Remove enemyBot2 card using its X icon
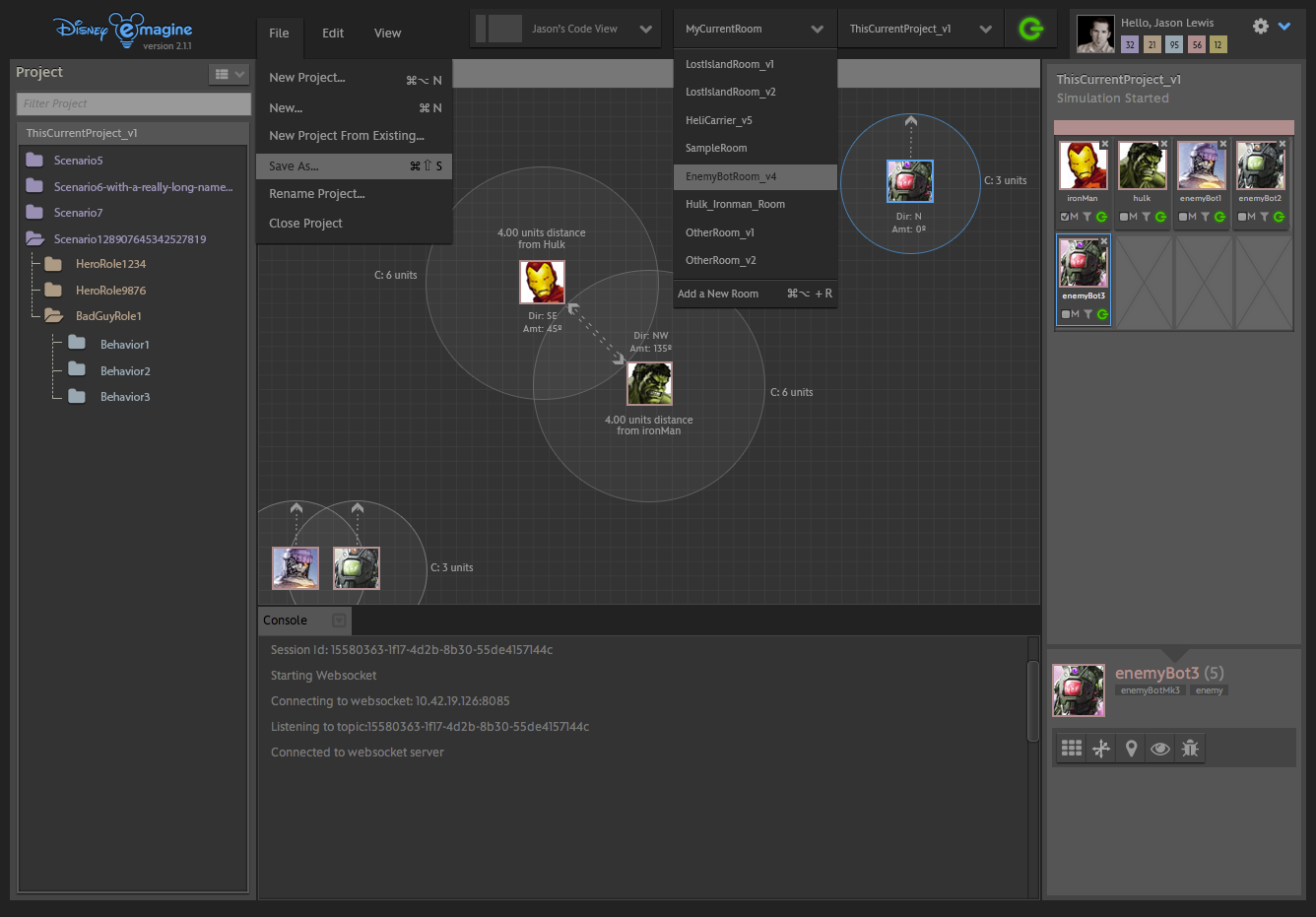 click(1283, 144)
